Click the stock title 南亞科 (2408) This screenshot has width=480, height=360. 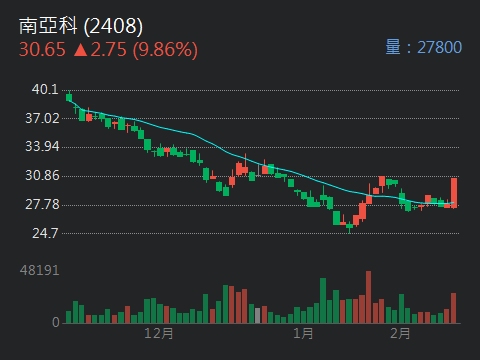click(81, 26)
